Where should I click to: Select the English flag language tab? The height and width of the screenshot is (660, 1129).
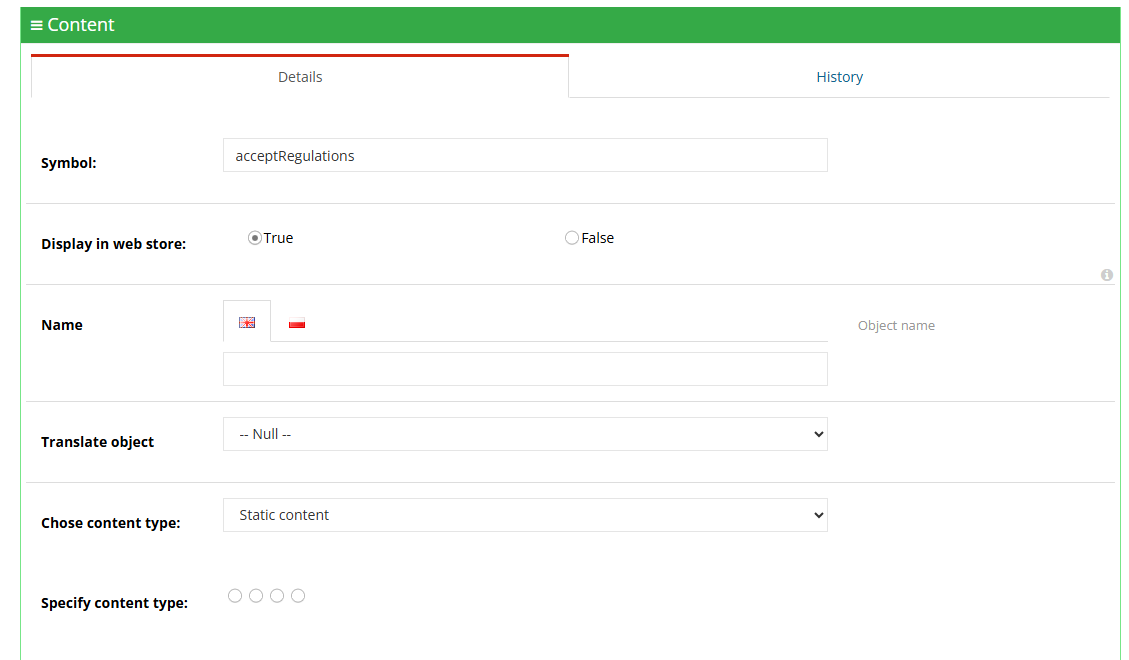click(x=247, y=322)
